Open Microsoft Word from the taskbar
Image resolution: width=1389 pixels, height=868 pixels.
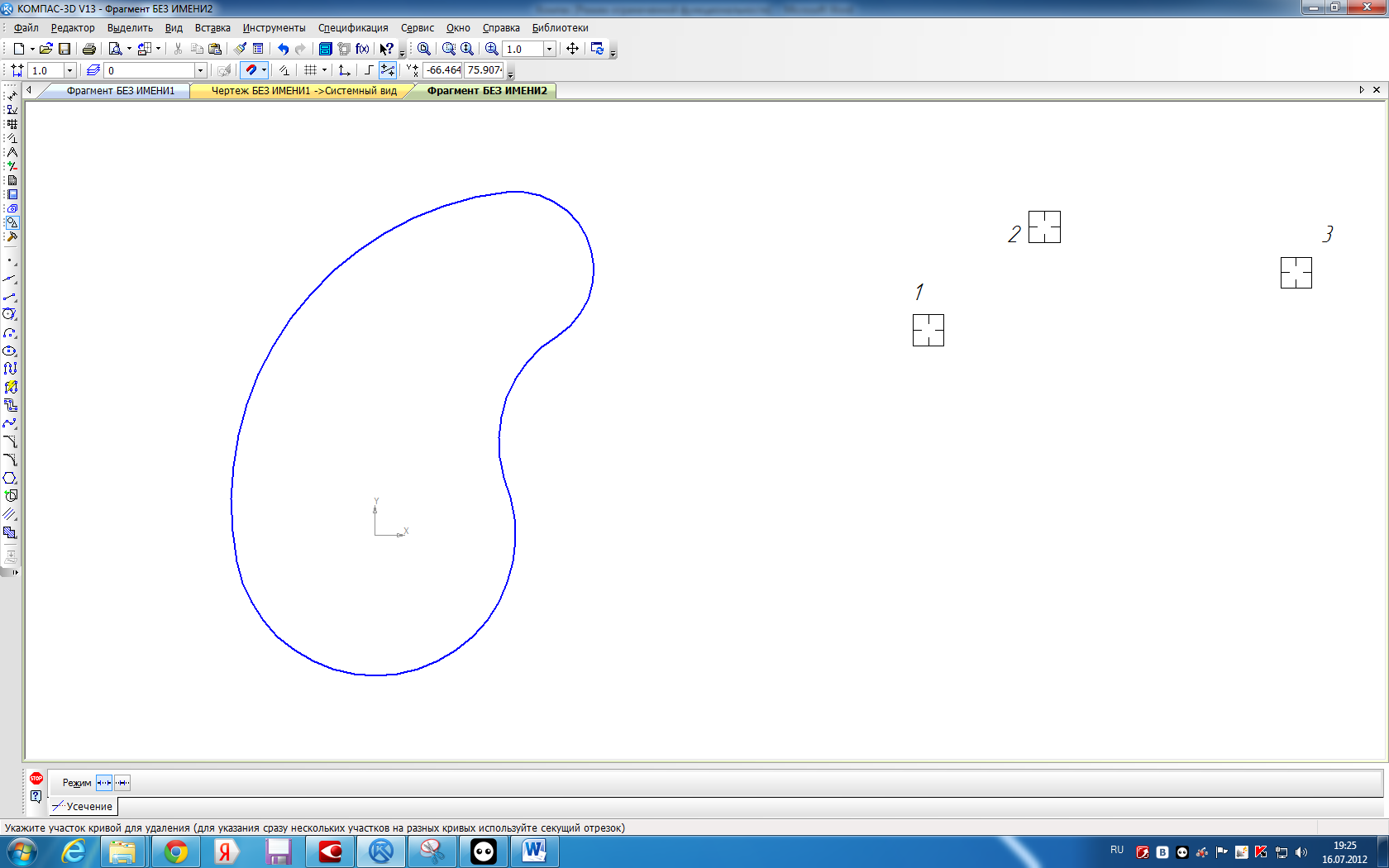(535, 851)
